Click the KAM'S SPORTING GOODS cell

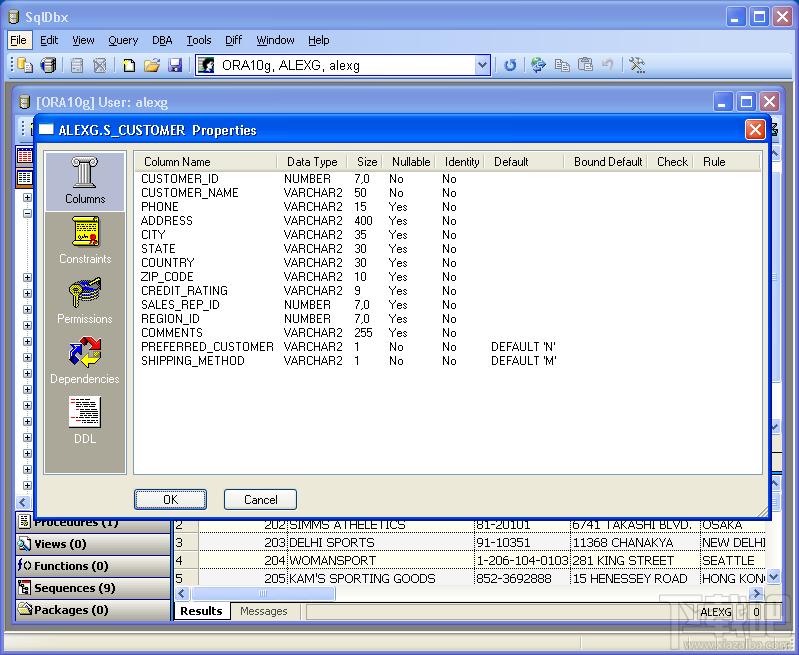point(381,579)
